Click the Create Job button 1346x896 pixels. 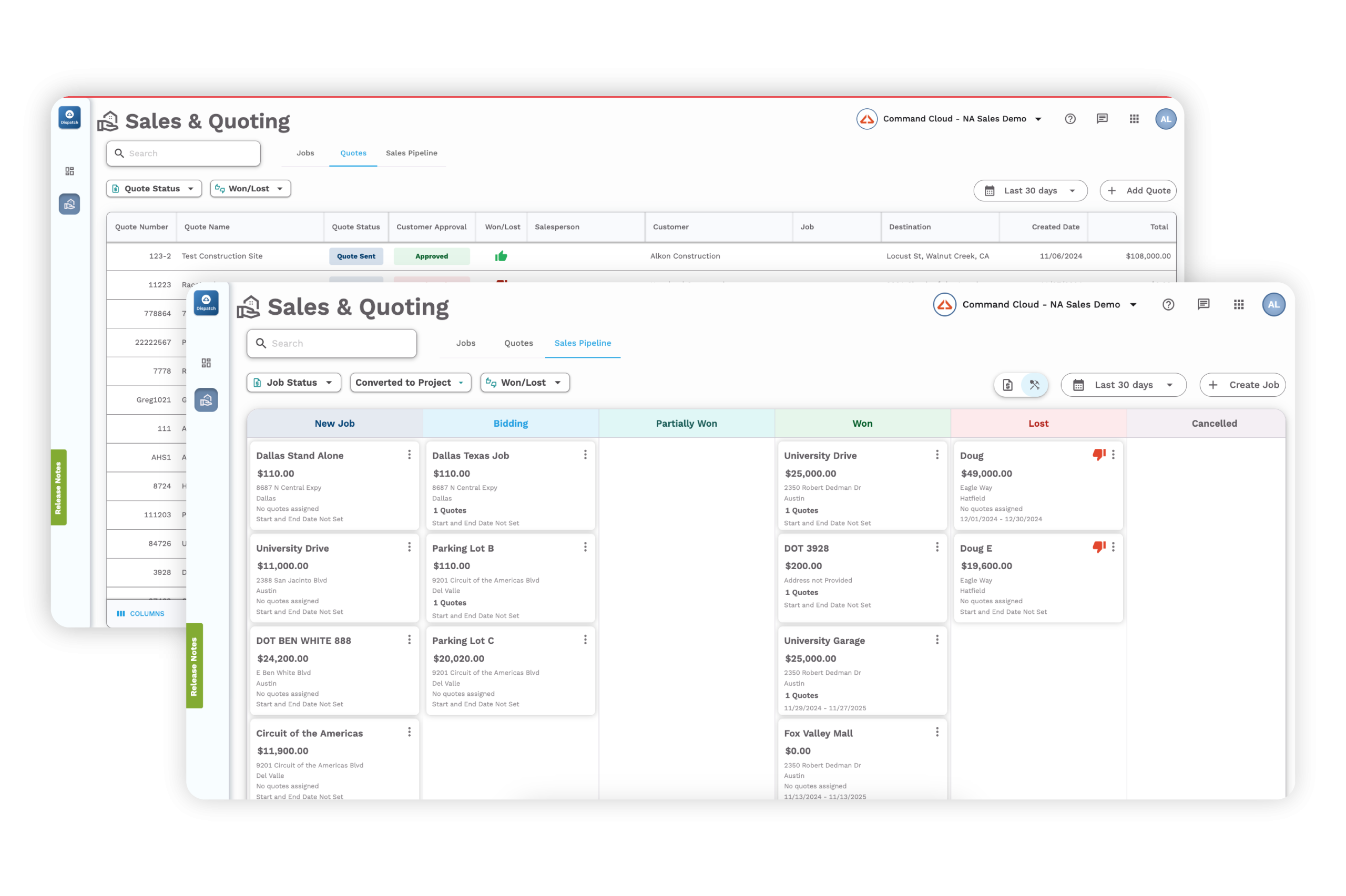click(x=1242, y=385)
